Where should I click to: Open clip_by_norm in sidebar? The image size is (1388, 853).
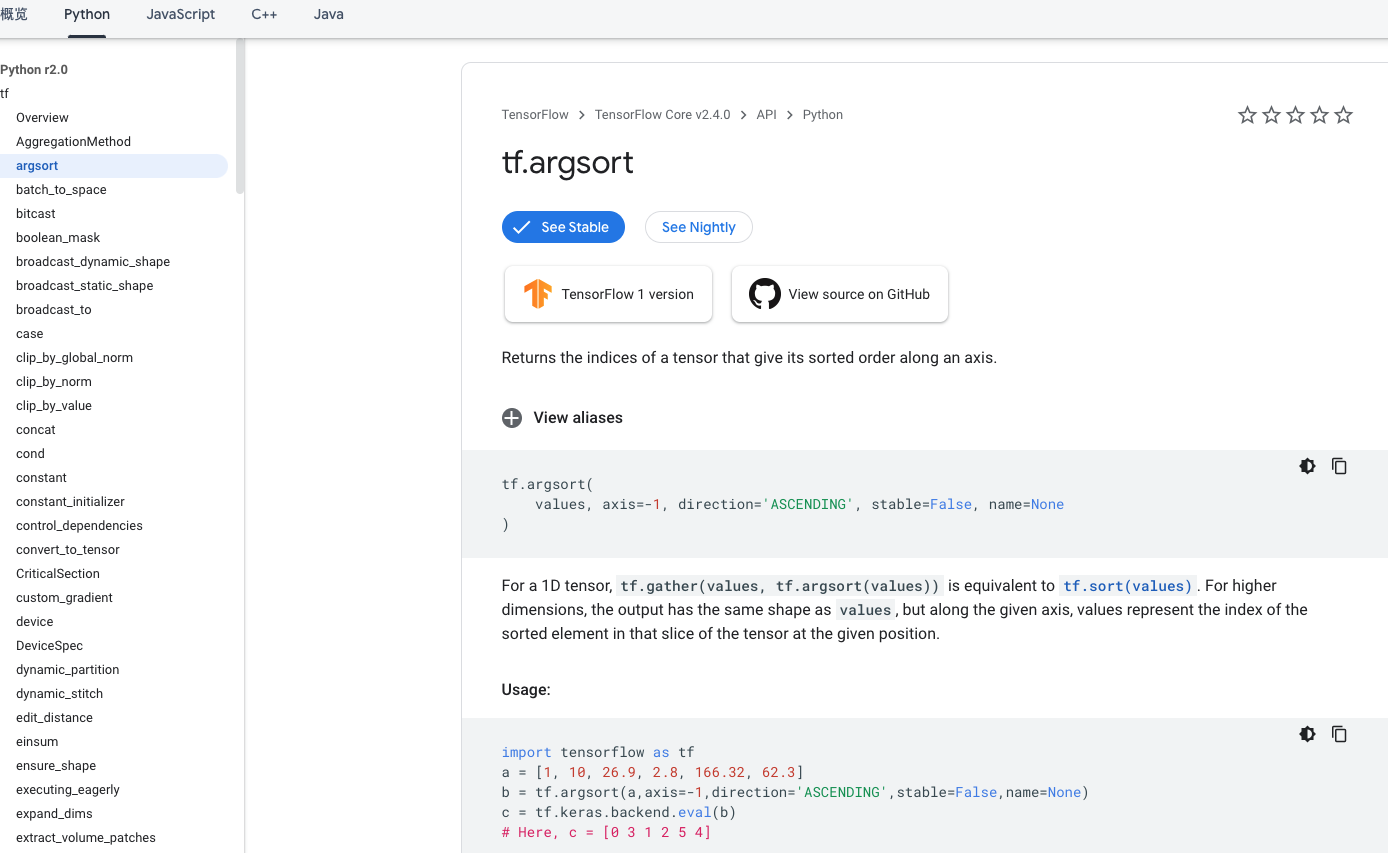pyautogui.click(x=54, y=382)
